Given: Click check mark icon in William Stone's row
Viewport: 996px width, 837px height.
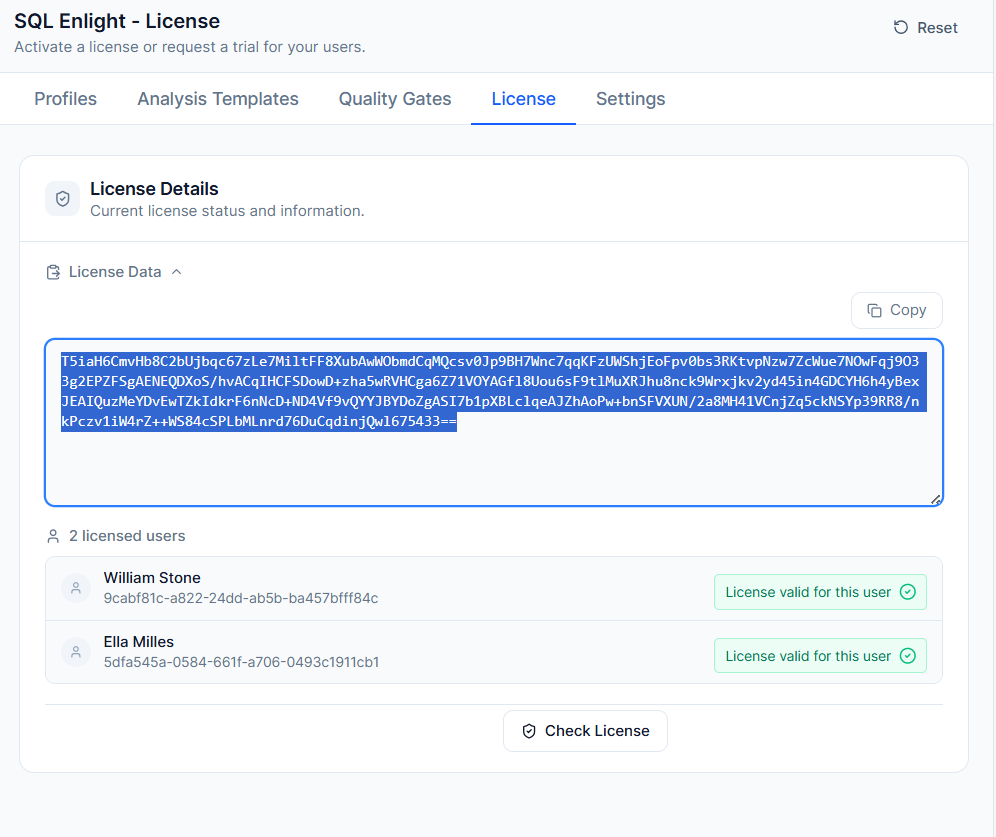Looking at the screenshot, I should tap(908, 592).
